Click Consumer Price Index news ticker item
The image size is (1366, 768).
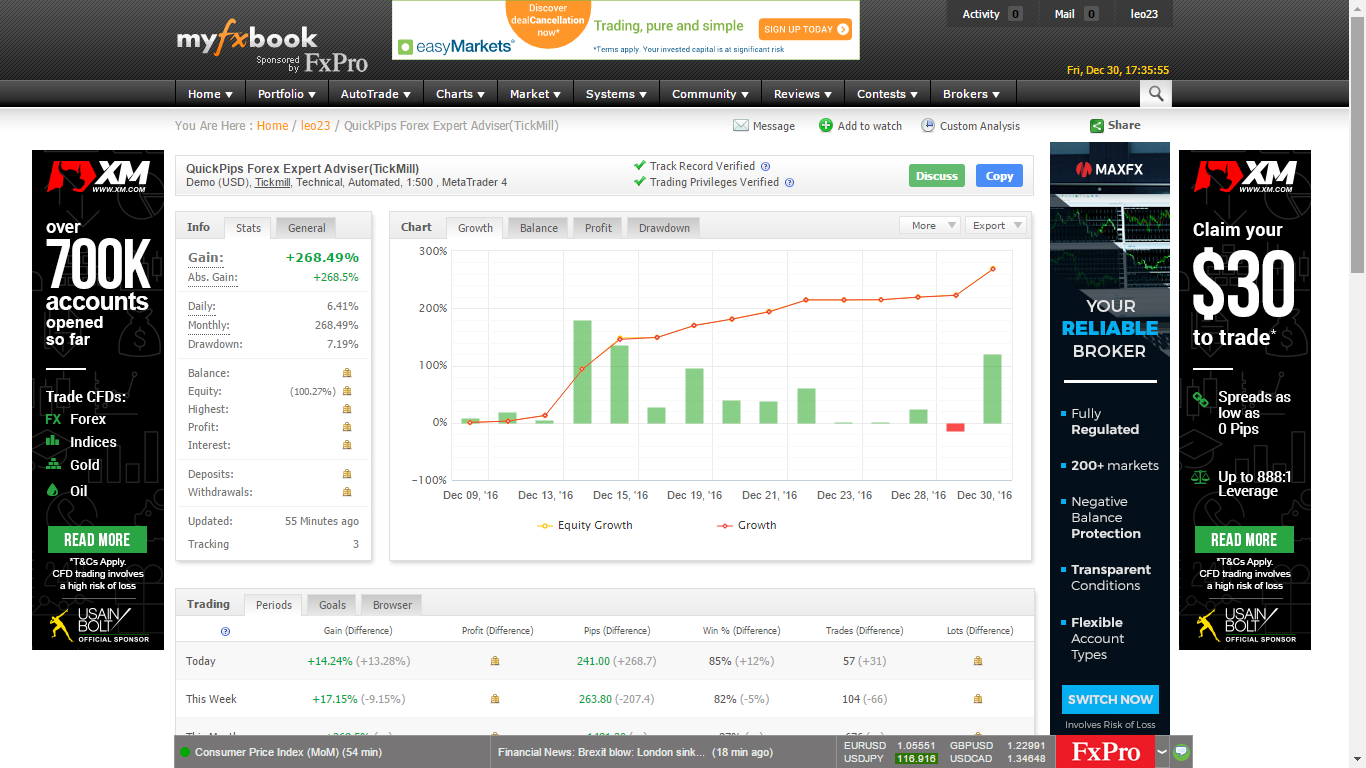click(x=289, y=752)
